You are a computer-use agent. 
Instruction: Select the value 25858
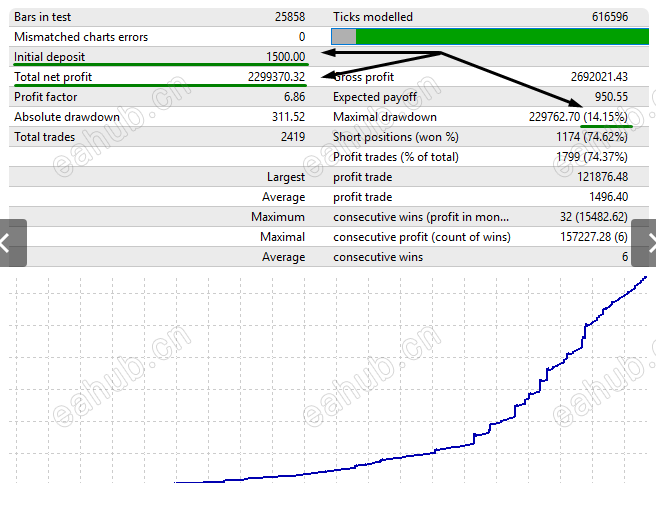click(x=290, y=17)
